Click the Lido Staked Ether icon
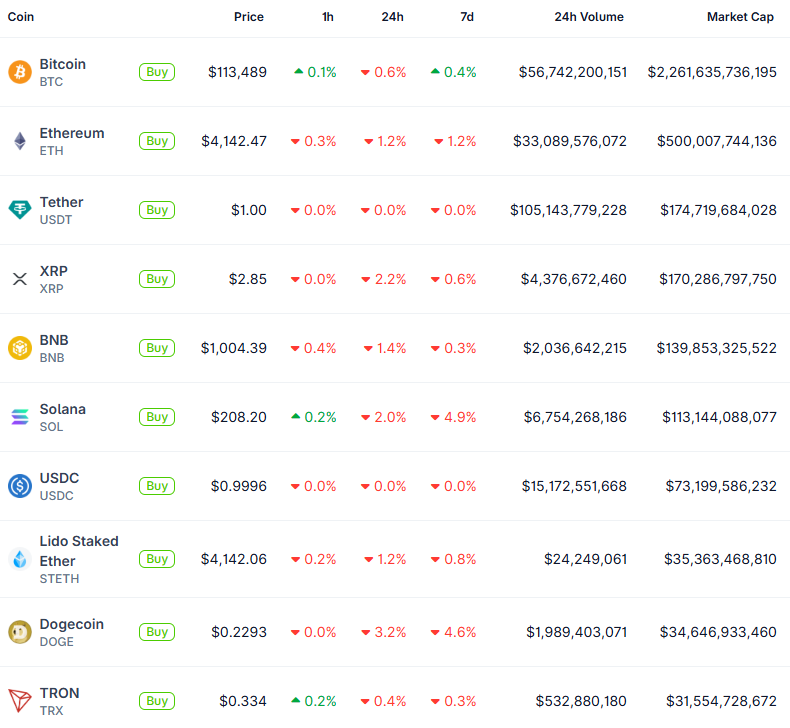 pyautogui.click(x=20, y=559)
